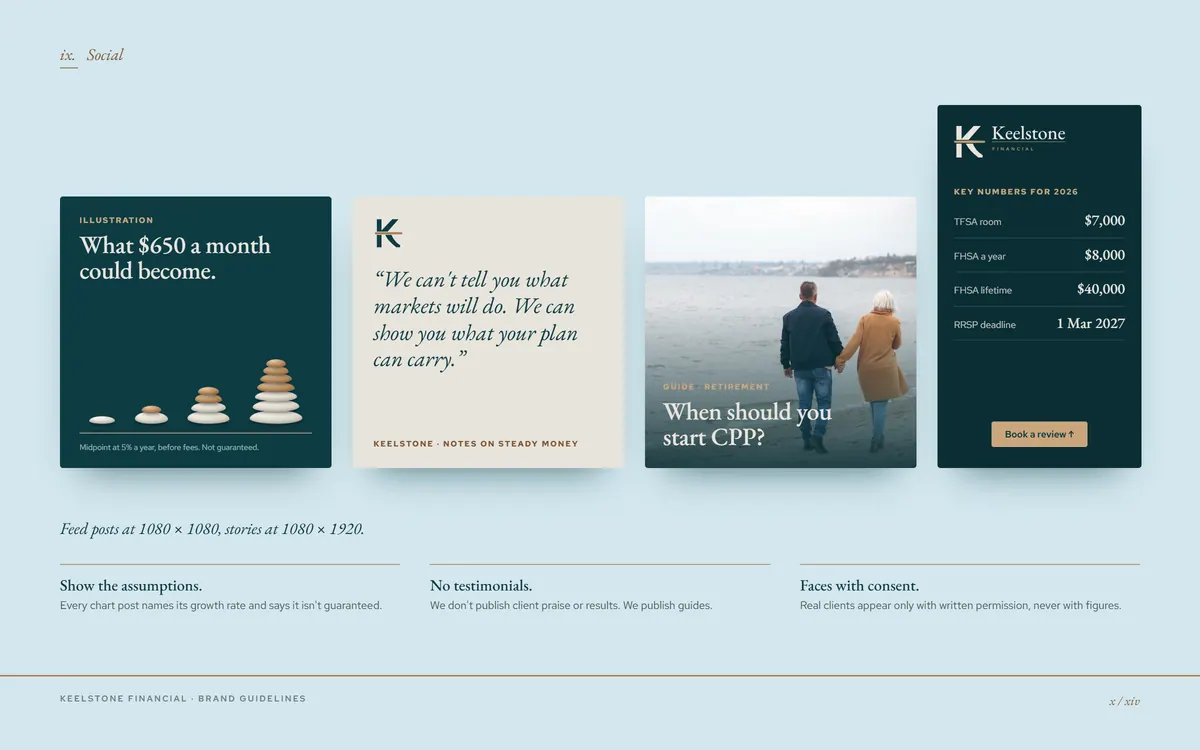Select the Key Numbers for 2026 story card

[1039, 286]
